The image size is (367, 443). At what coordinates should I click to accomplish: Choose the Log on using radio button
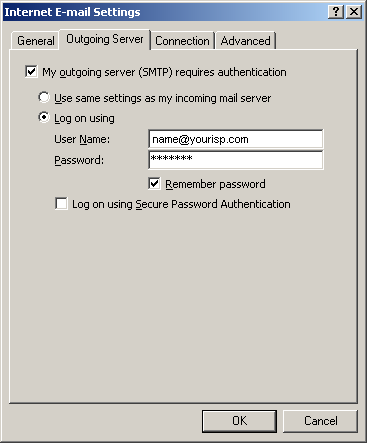click(44, 118)
